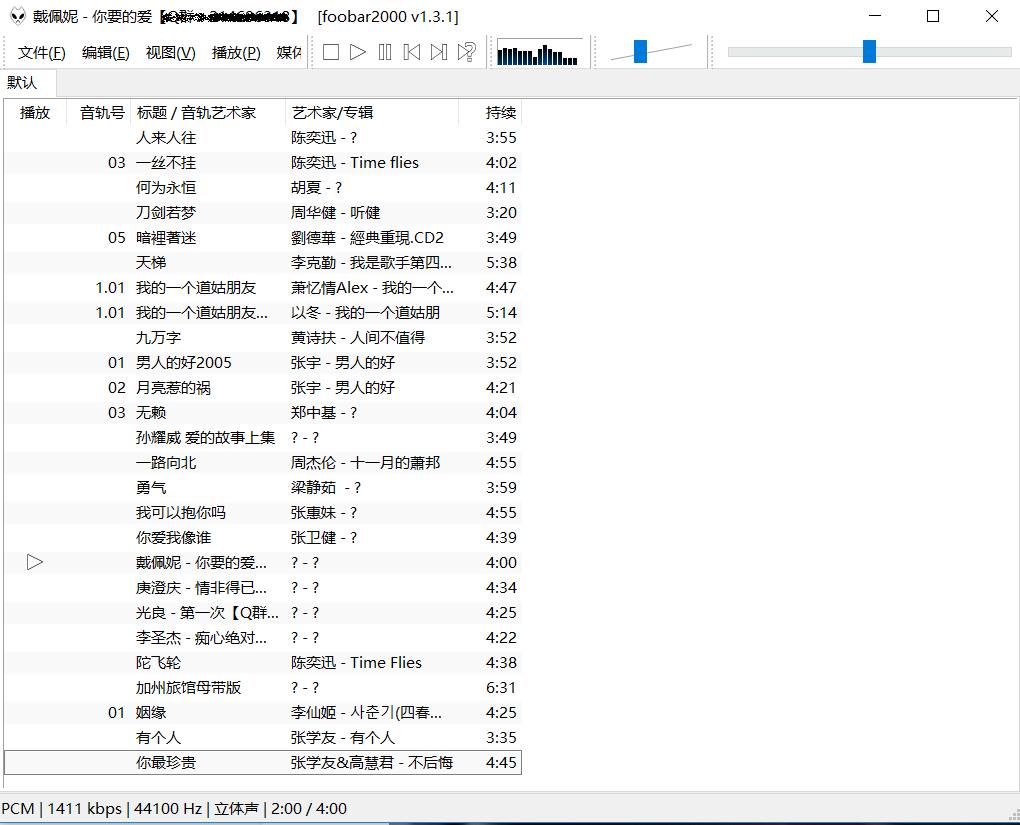Skip to next track icon
The image size is (1020, 825).
pos(438,52)
